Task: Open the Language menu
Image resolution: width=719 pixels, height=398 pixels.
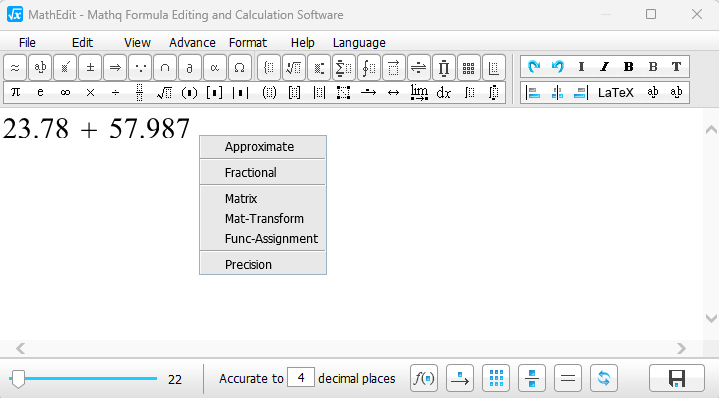Action: [359, 43]
